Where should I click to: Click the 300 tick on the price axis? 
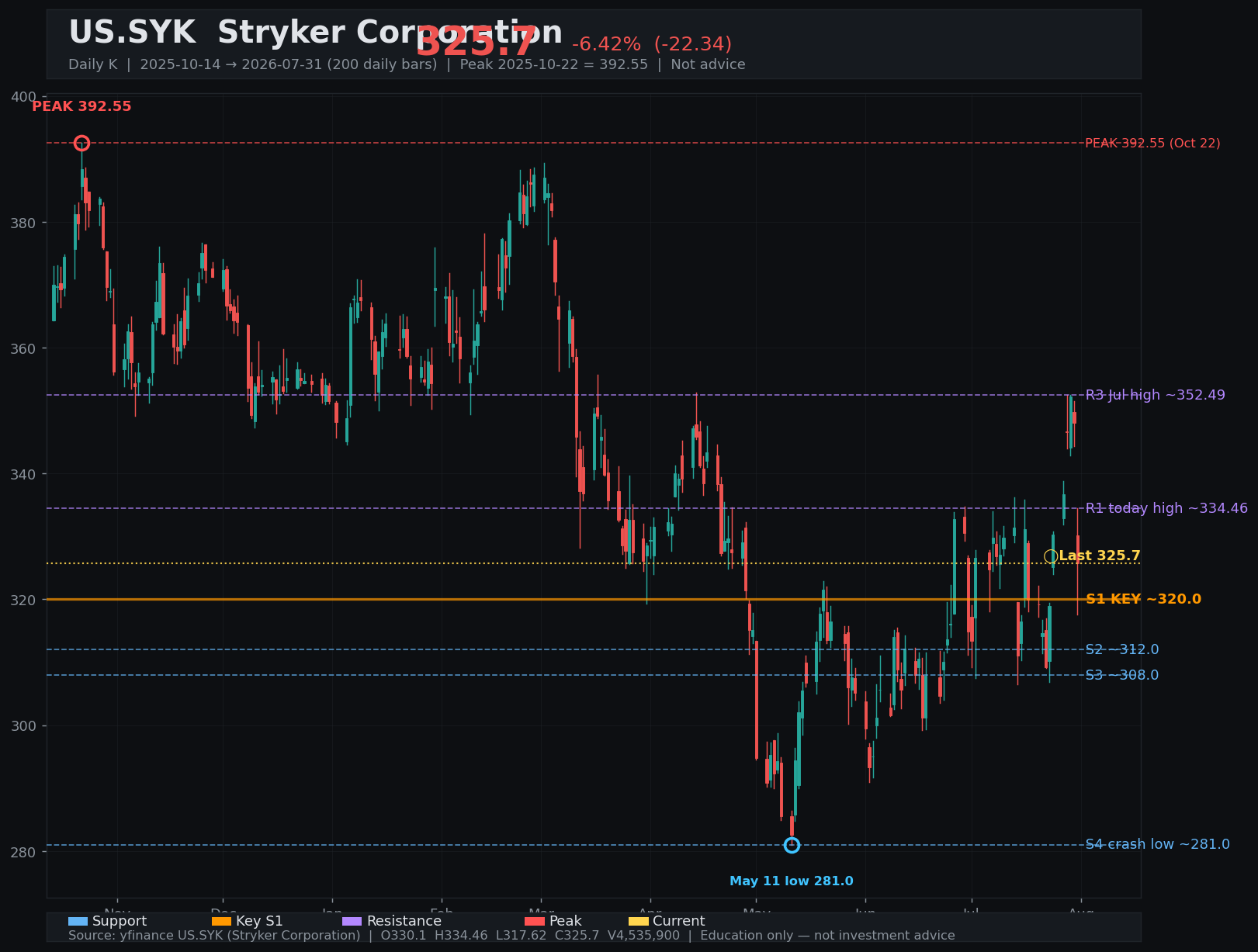[24, 726]
